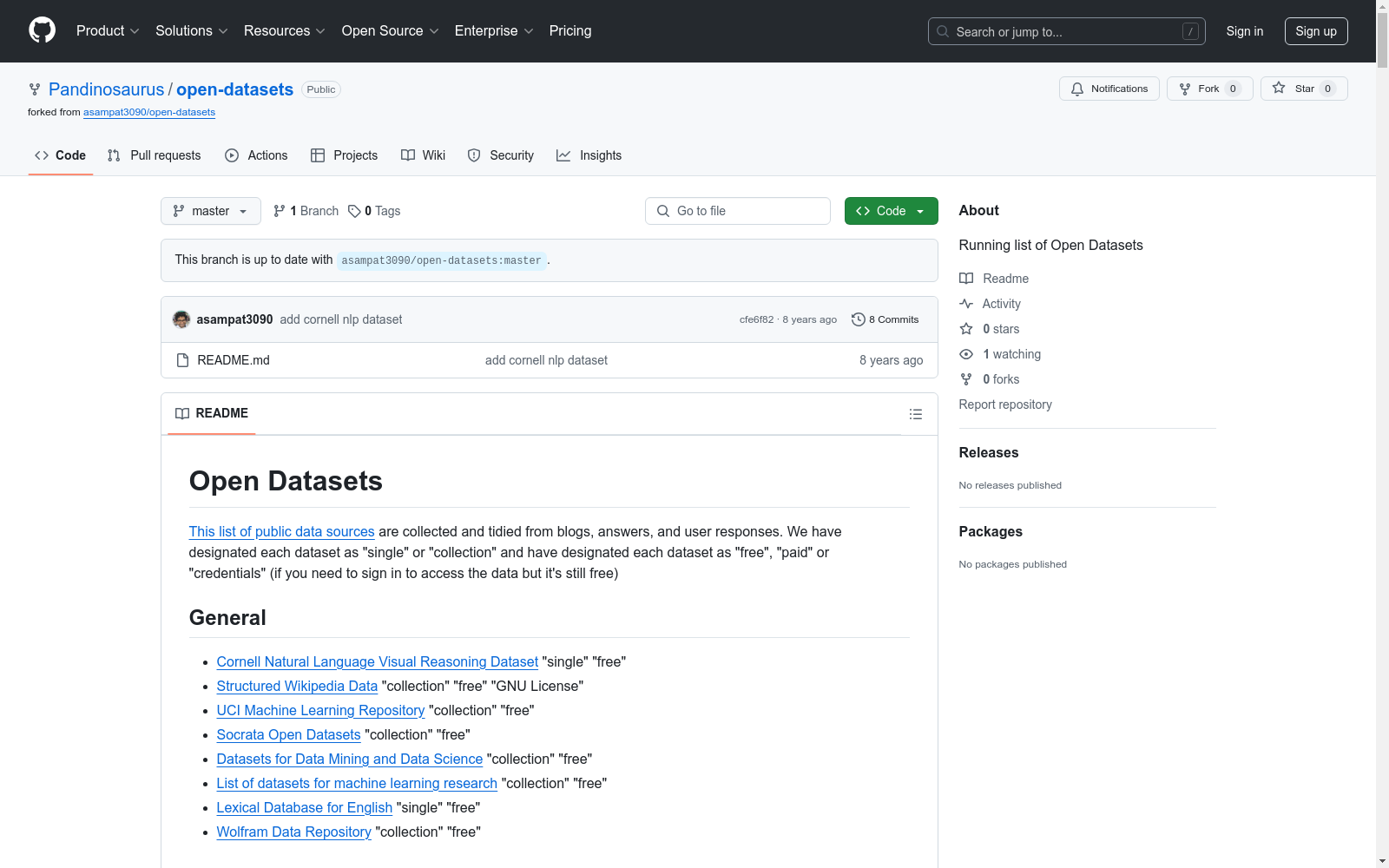Screen dimensions: 1389x868
Task: Click the README outline list icon
Action: click(916, 414)
